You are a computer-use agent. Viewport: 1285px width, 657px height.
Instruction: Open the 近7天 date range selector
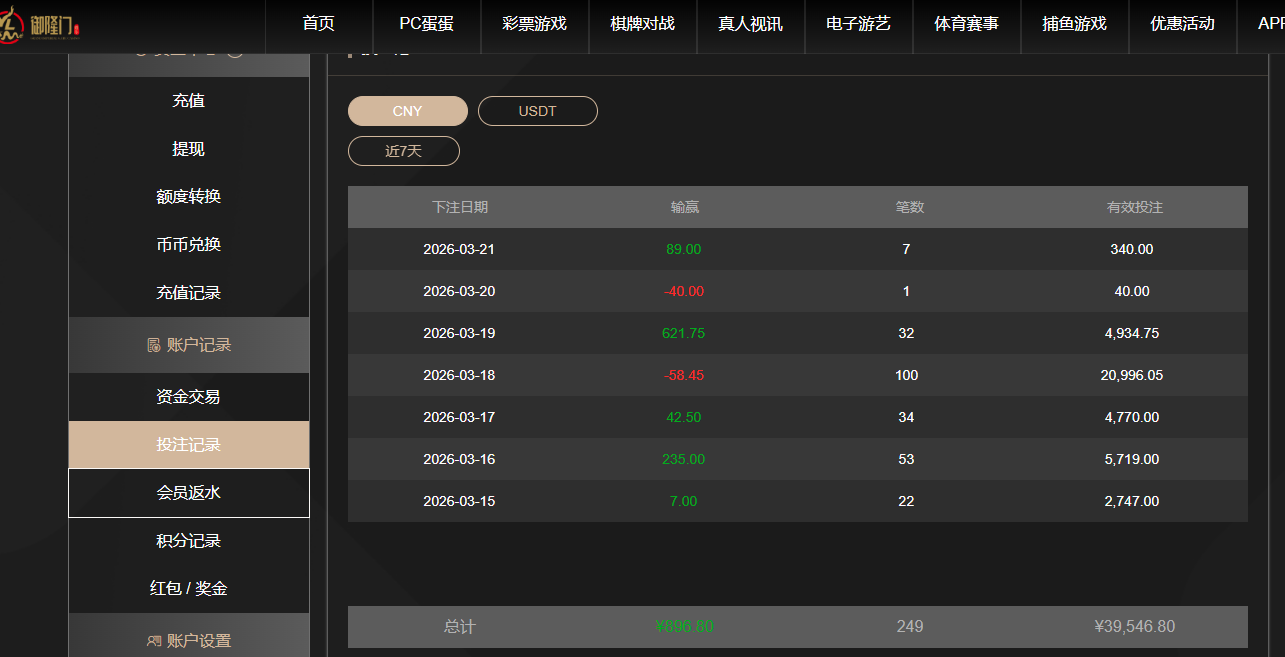[403, 150]
